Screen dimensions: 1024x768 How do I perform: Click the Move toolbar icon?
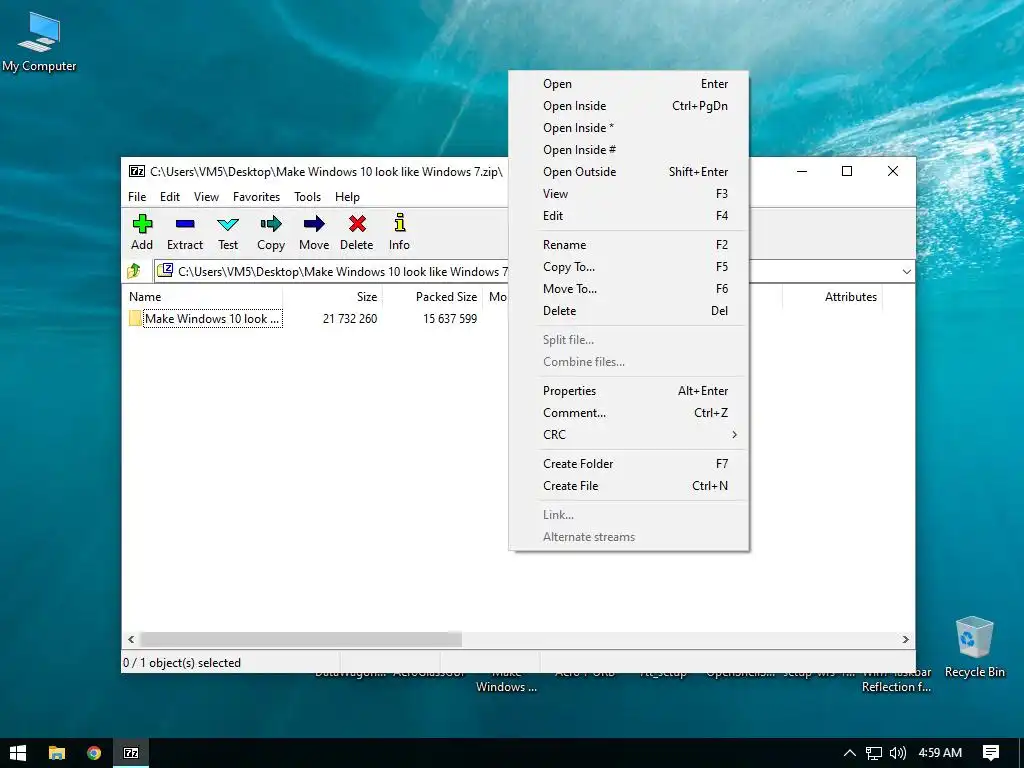coord(314,224)
